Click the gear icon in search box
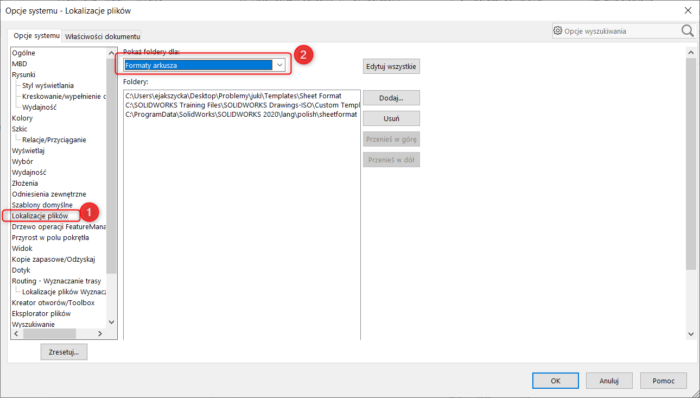 (x=558, y=31)
